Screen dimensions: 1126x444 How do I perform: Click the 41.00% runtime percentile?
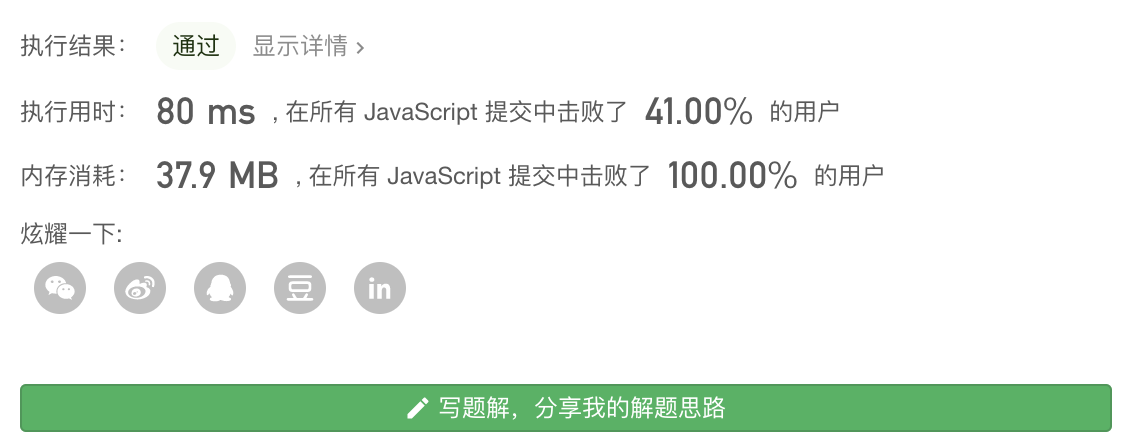(699, 112)
